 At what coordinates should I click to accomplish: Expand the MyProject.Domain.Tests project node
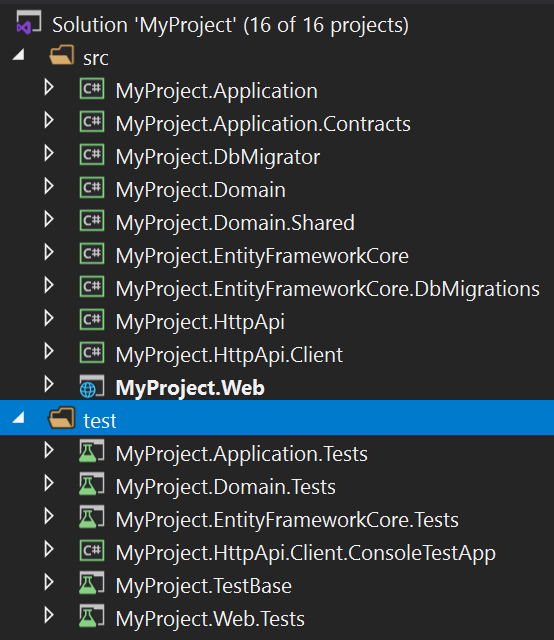click(49, 484)
